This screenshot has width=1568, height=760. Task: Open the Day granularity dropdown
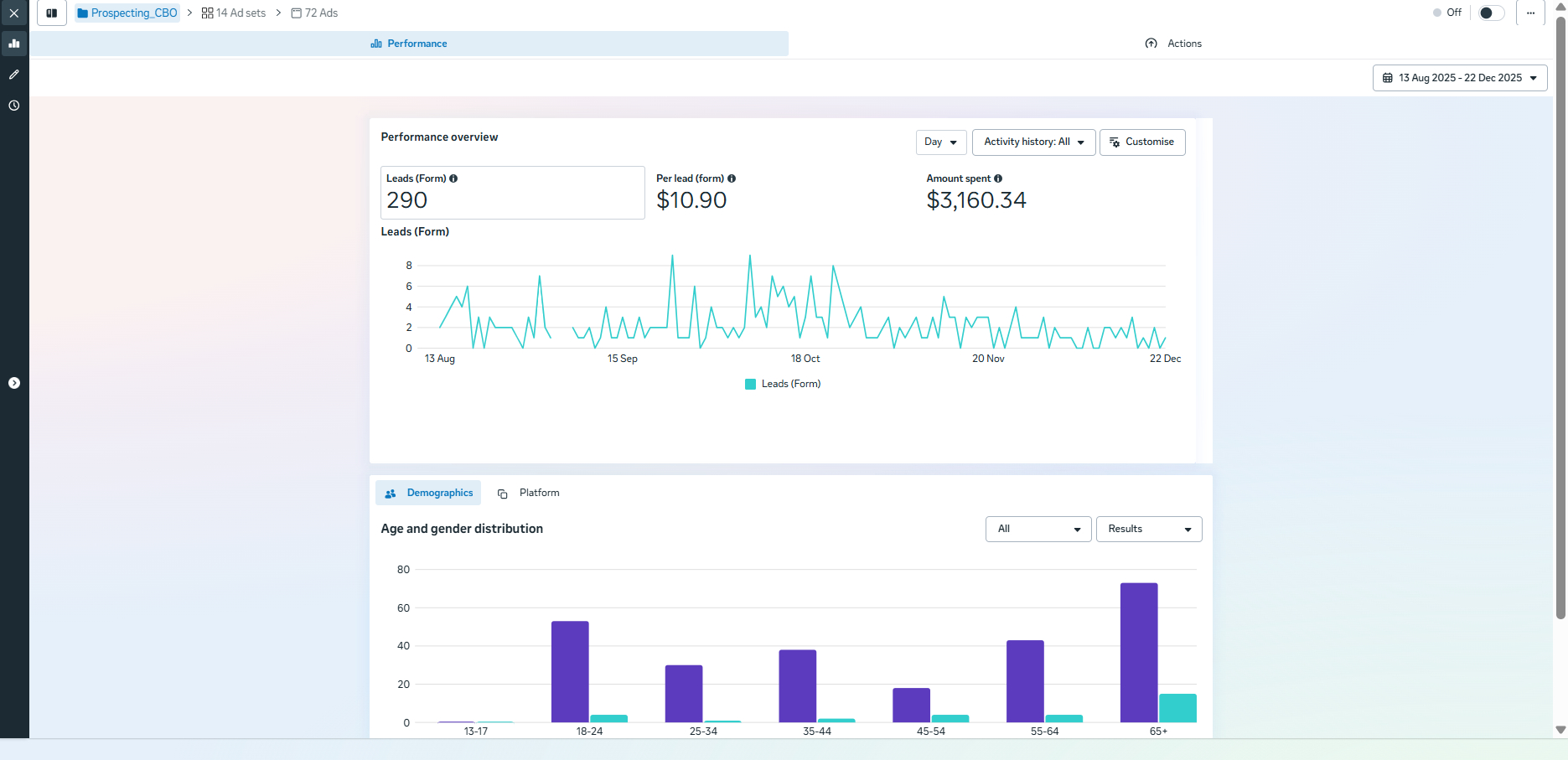(x=941, y=142)
